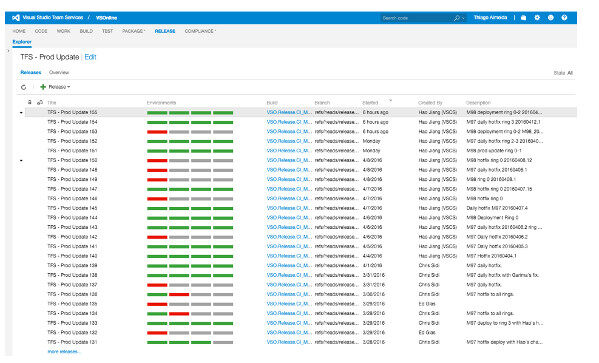Expand the row marker beside Prod Update 150

21,160
